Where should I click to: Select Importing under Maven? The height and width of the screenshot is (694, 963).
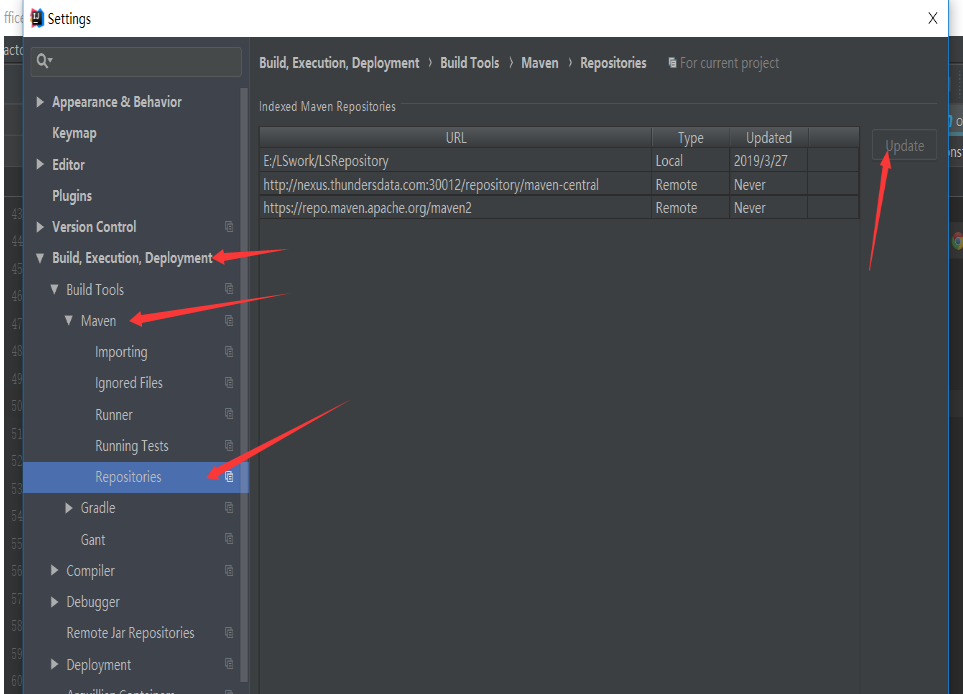click(x=121, y=352)
